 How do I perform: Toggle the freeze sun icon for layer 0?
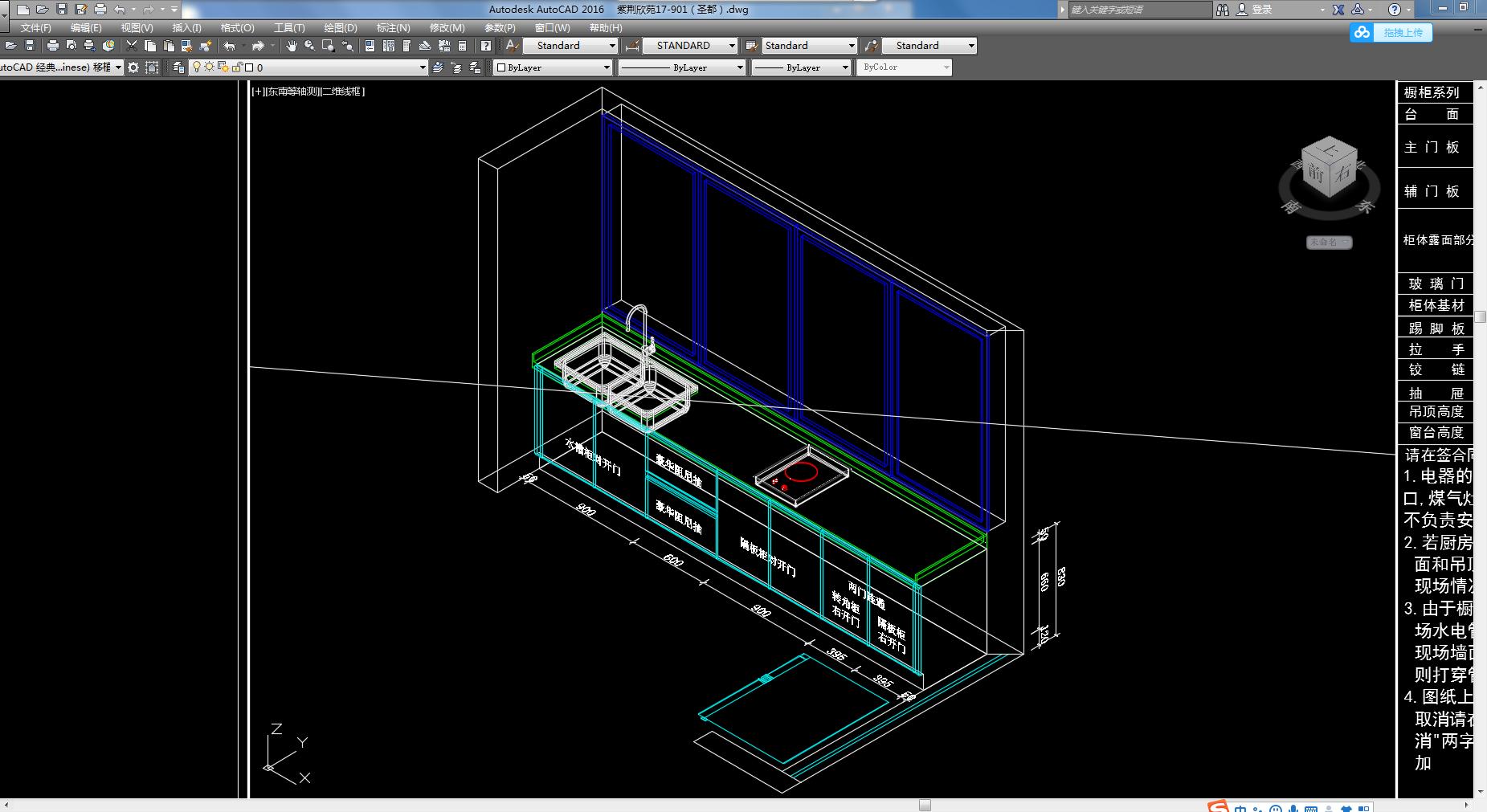point(209,67)
